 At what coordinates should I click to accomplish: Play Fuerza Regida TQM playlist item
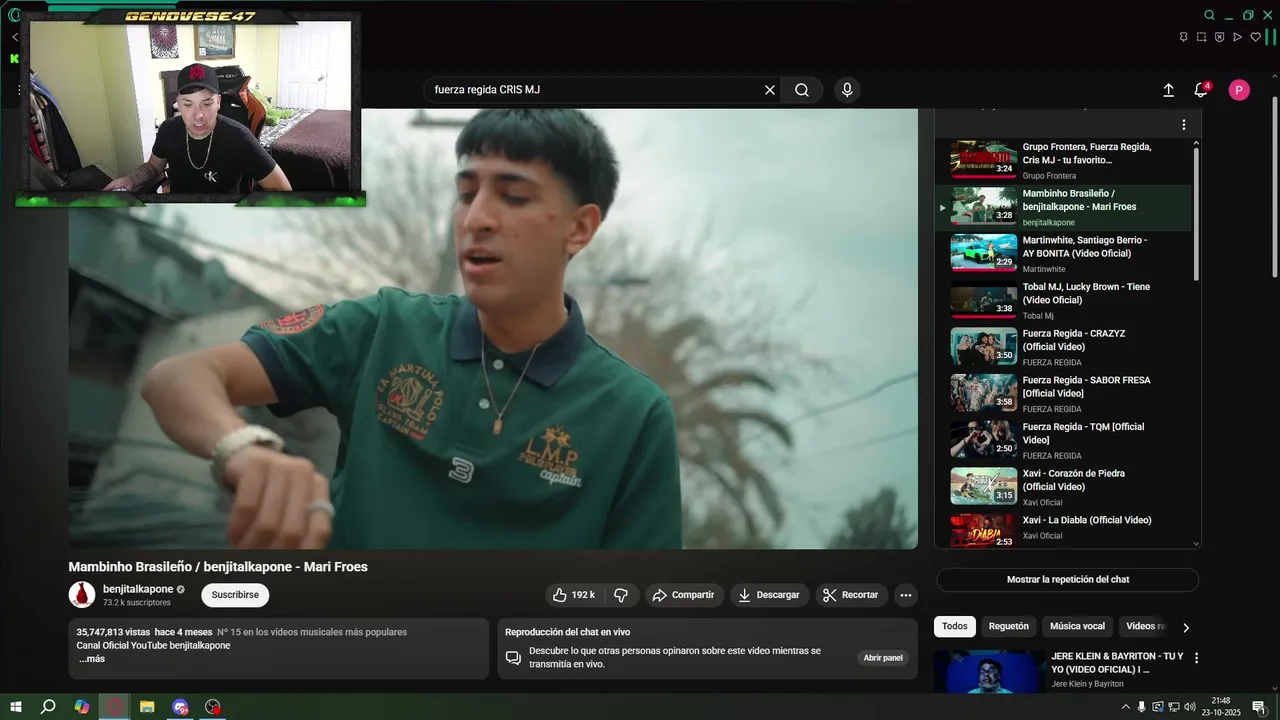click(x=1063, y=441)
